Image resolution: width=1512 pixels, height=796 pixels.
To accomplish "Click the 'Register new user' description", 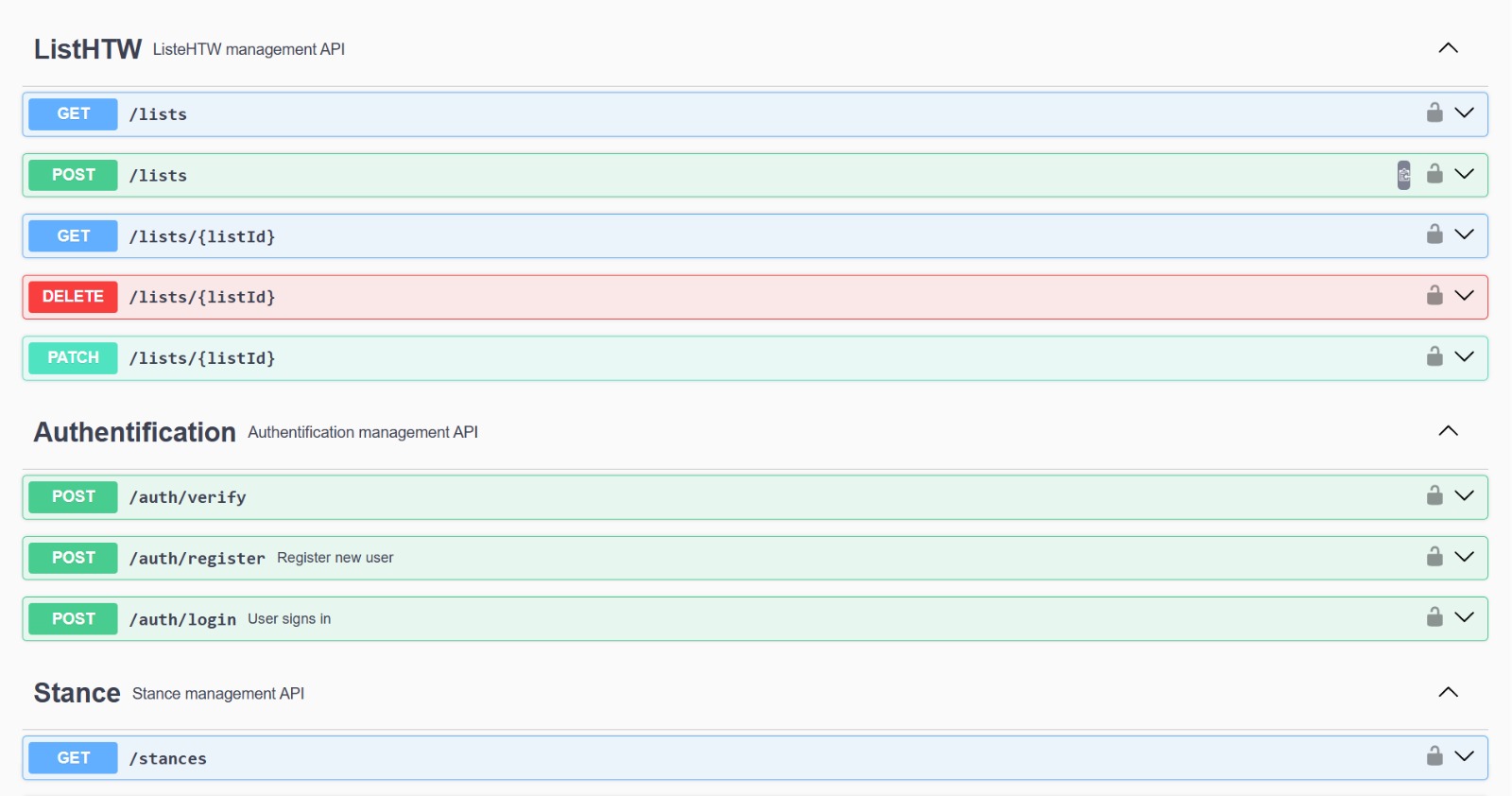I will point(335,558).
